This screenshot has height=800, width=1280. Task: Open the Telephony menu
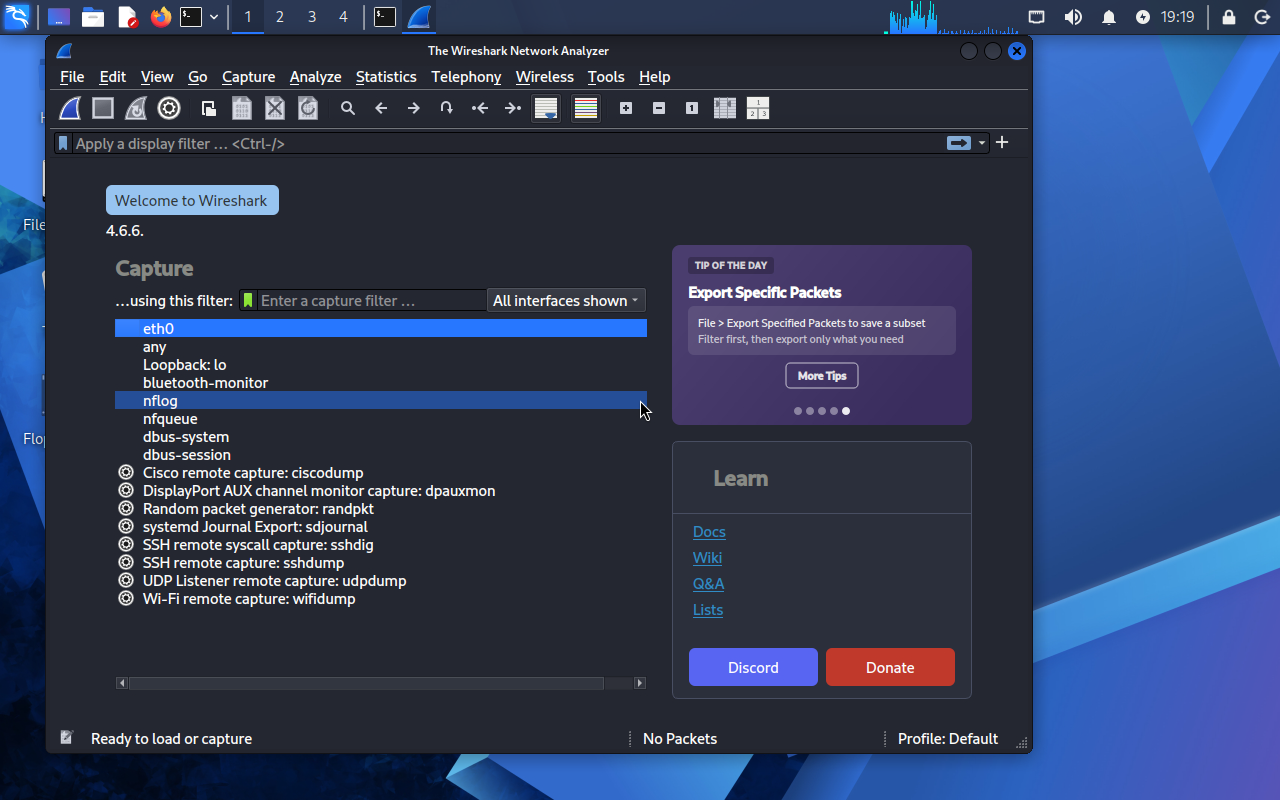point(466,77)
